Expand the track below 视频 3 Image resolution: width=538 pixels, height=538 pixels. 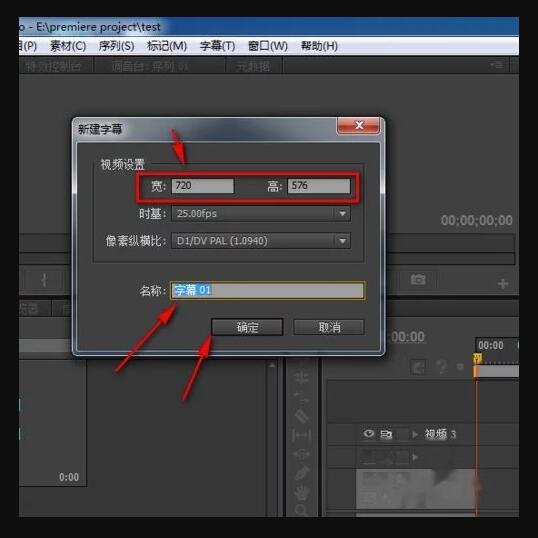point(415,457)
